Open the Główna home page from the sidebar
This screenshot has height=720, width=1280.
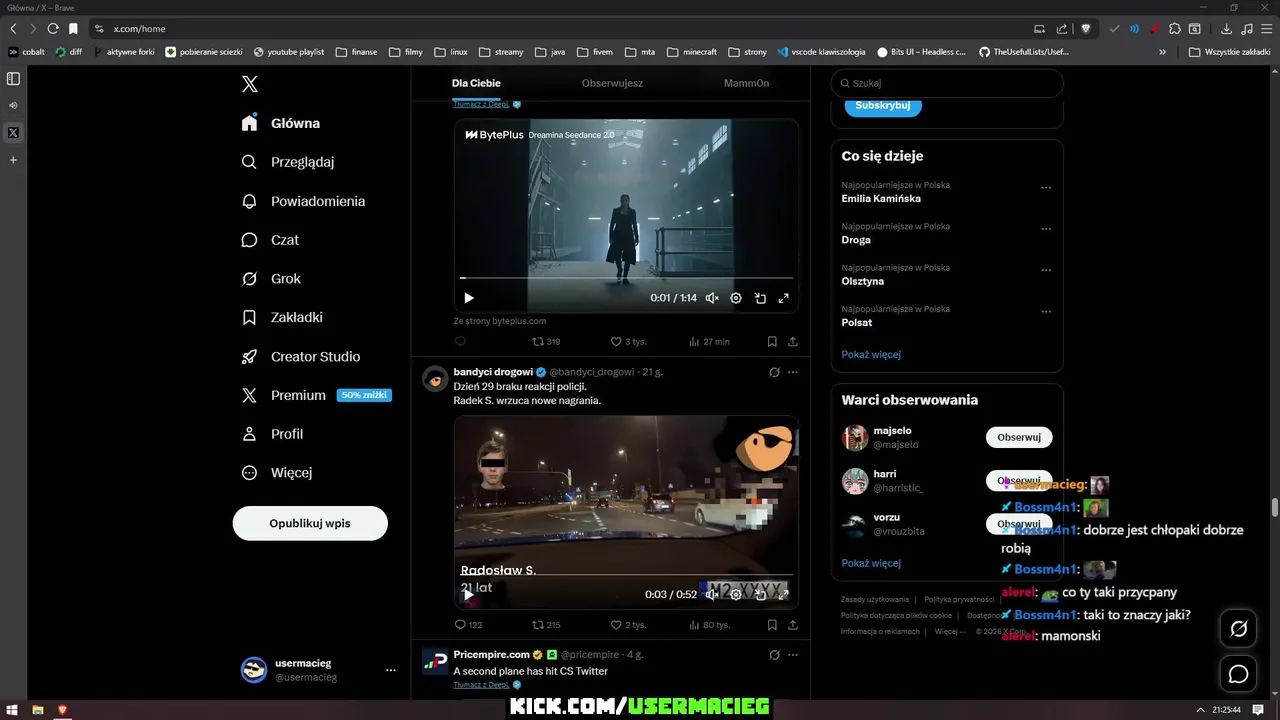280,123
